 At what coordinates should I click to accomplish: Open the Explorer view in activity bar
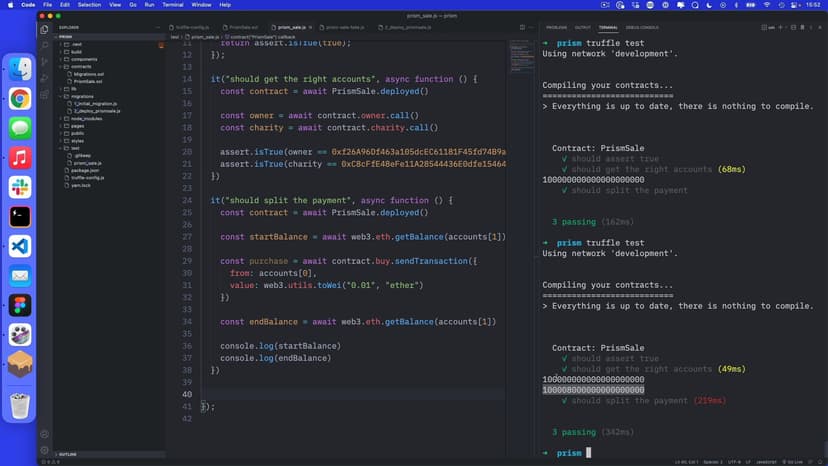tap(44, 29)
